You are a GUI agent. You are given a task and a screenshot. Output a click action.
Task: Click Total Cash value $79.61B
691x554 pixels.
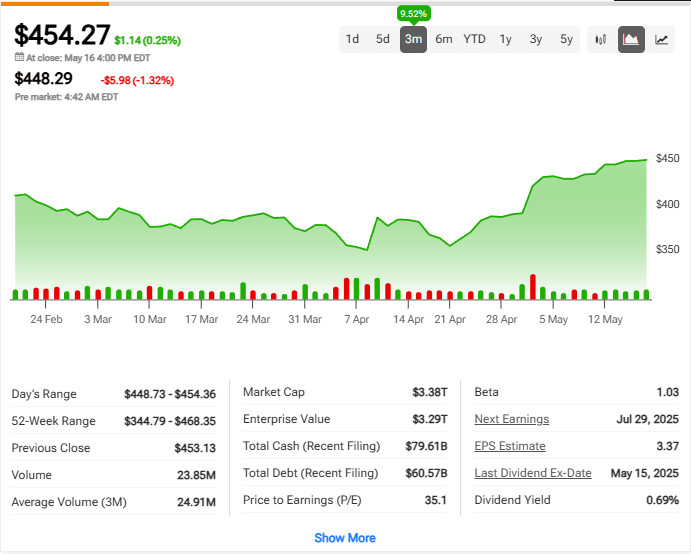(426, 446)
